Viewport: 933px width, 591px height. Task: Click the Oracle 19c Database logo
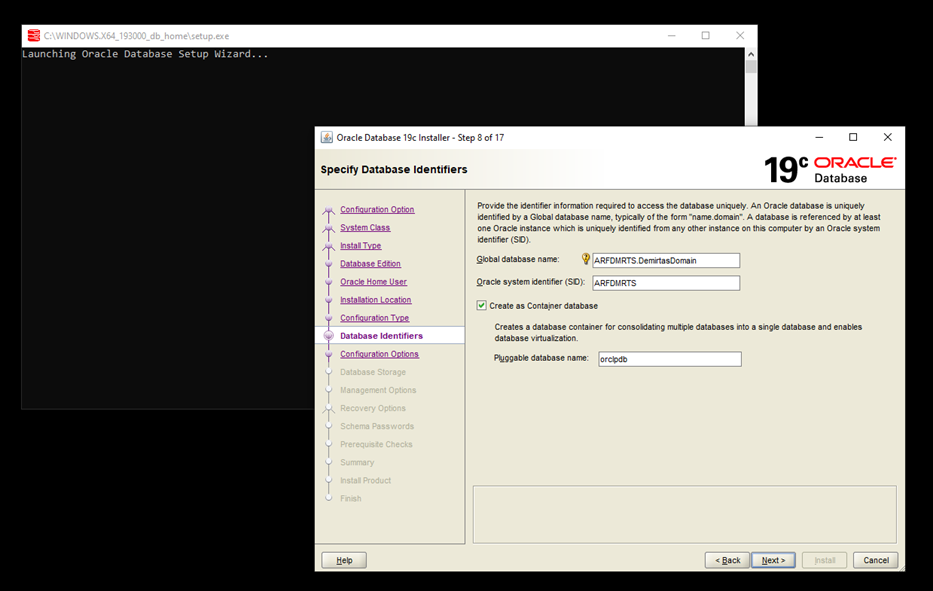tap(830, 170)
